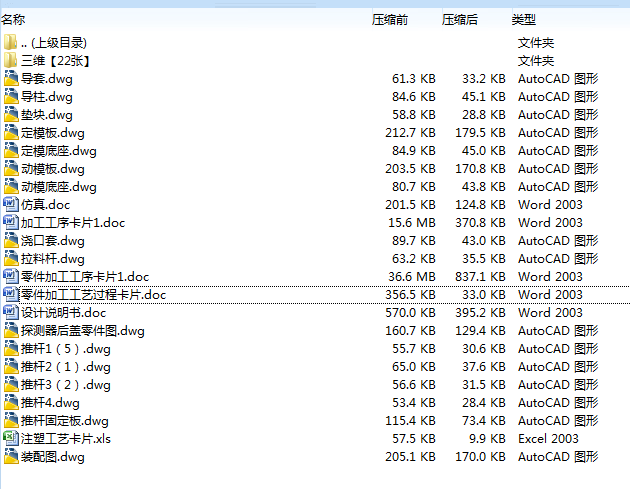Screen dimensions: 630x489
Task: Select the file name 动模底座.dwg
Action: click(59, 187)
